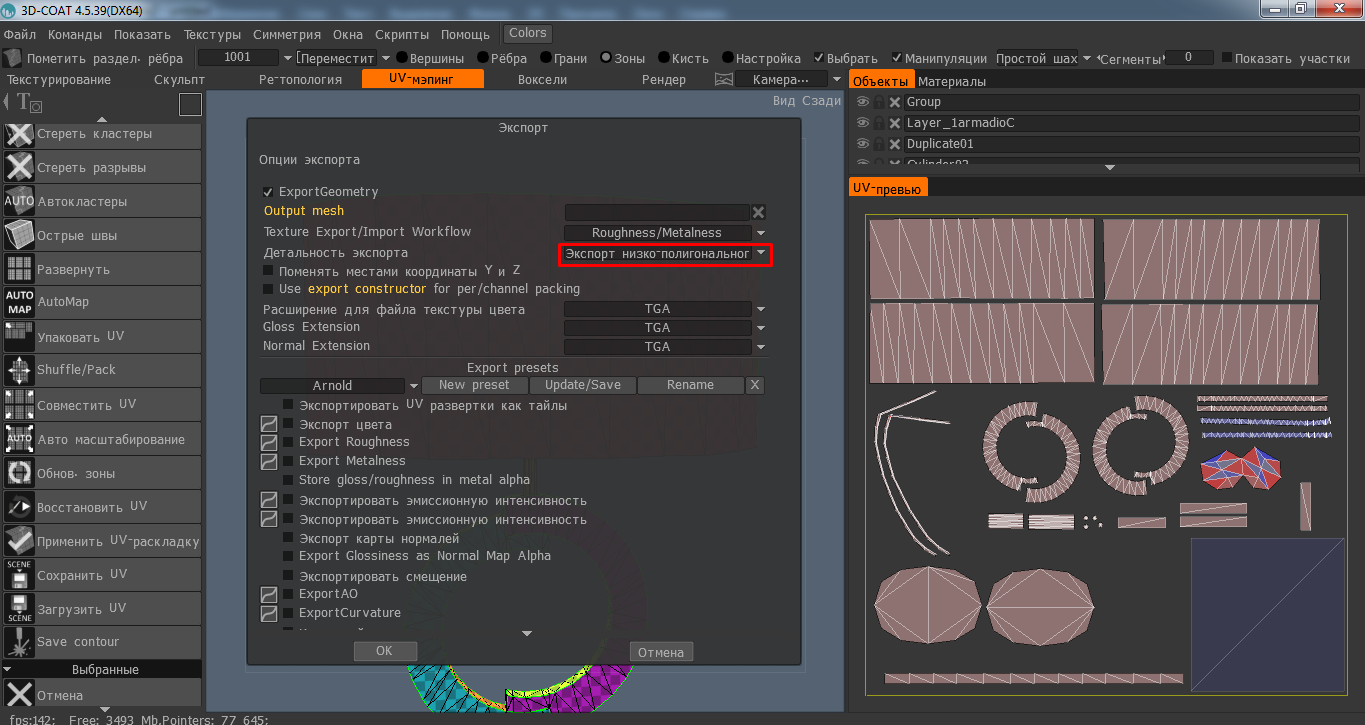Expand color texture TGA extension dropdown
This screenshot has height=725, width=1365.
pyautogui.click(x=761, y=310)
